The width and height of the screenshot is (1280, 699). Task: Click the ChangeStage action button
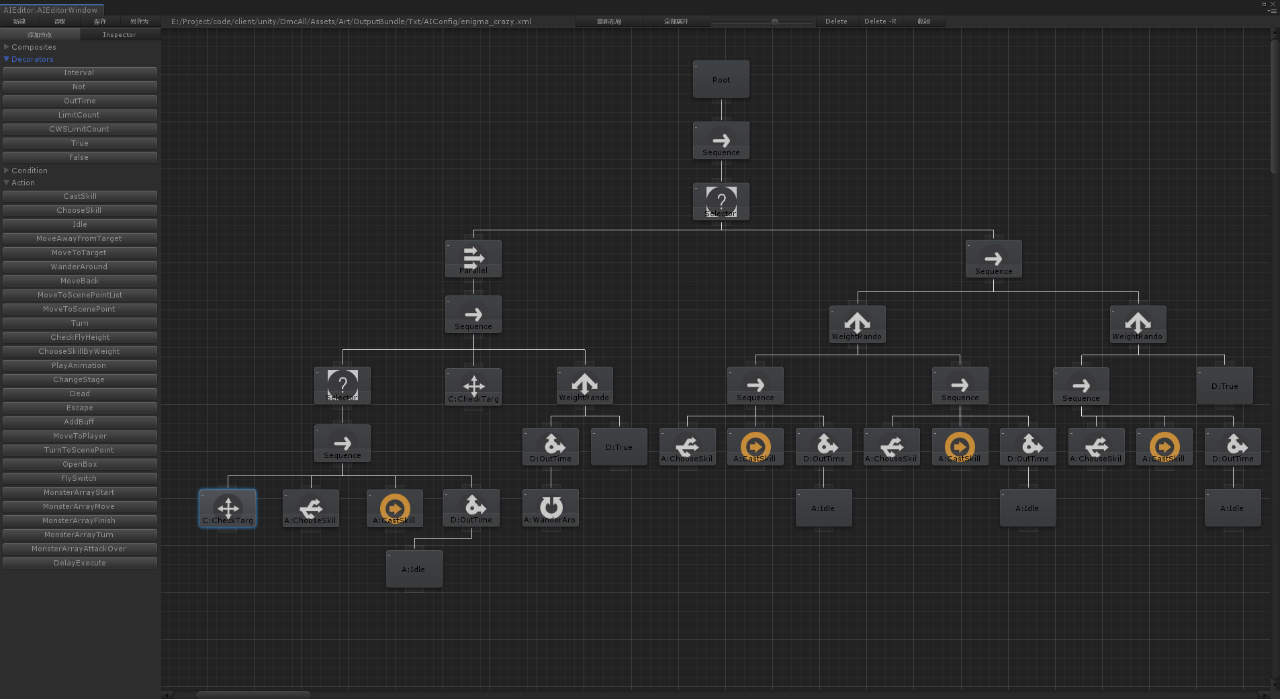(79, 379)
